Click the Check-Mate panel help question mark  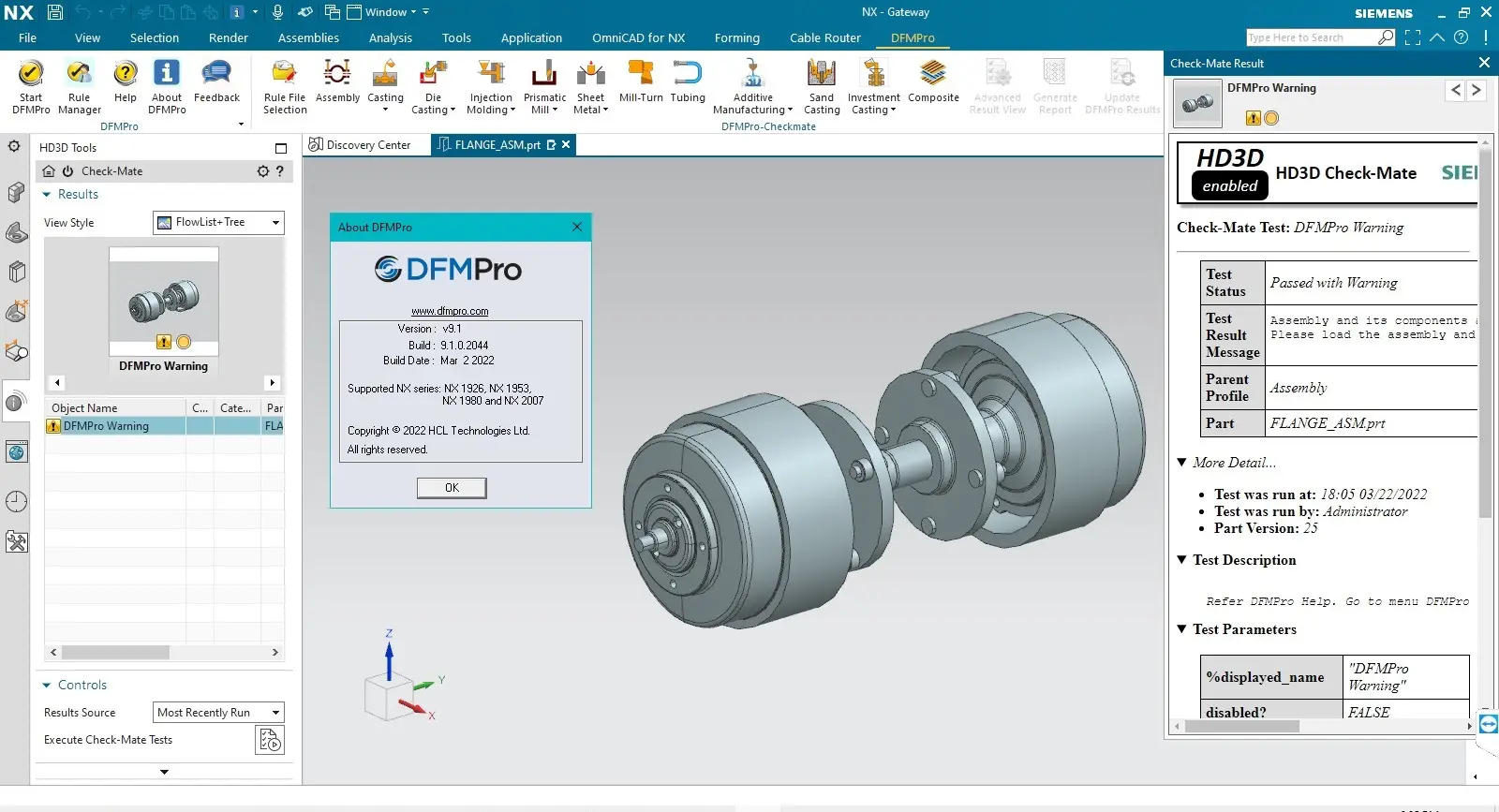280,171
